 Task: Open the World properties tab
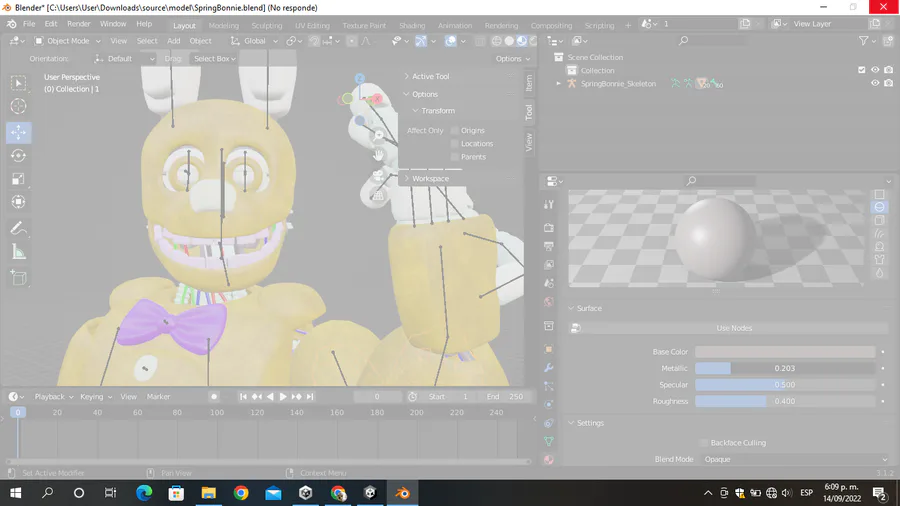[549, 302]
